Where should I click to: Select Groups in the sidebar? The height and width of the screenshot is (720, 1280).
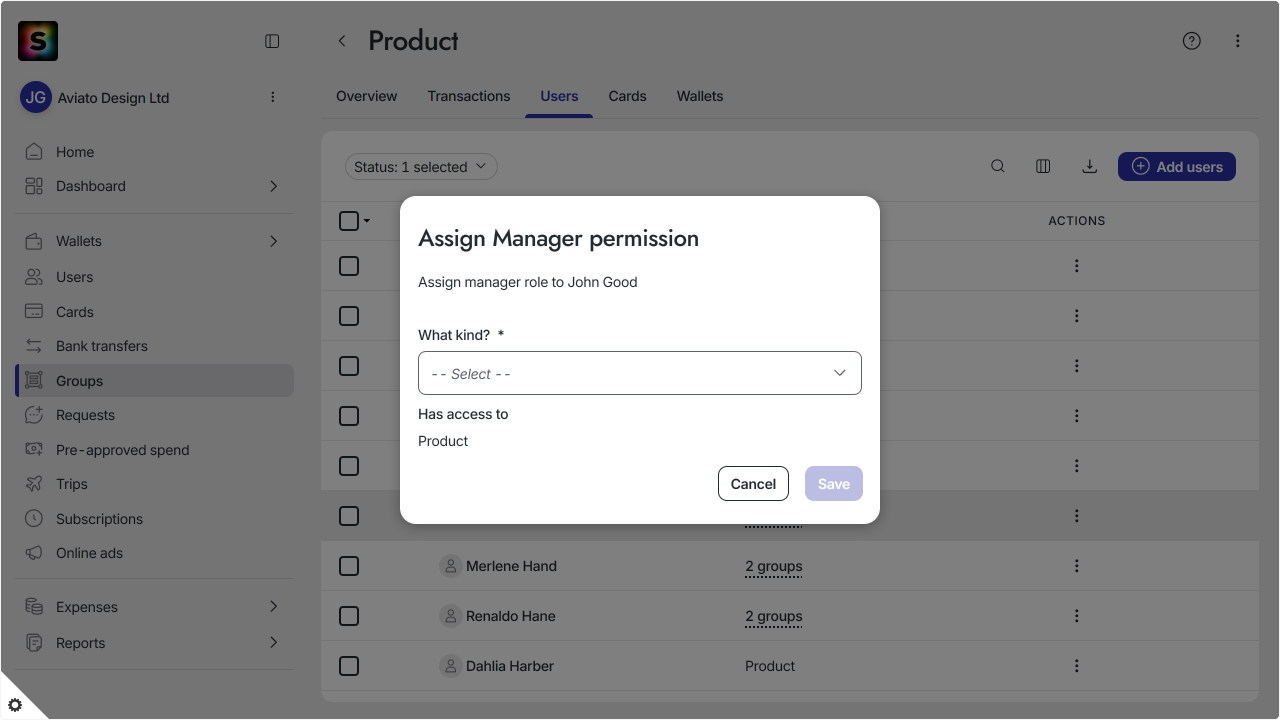tap(155, 381)
